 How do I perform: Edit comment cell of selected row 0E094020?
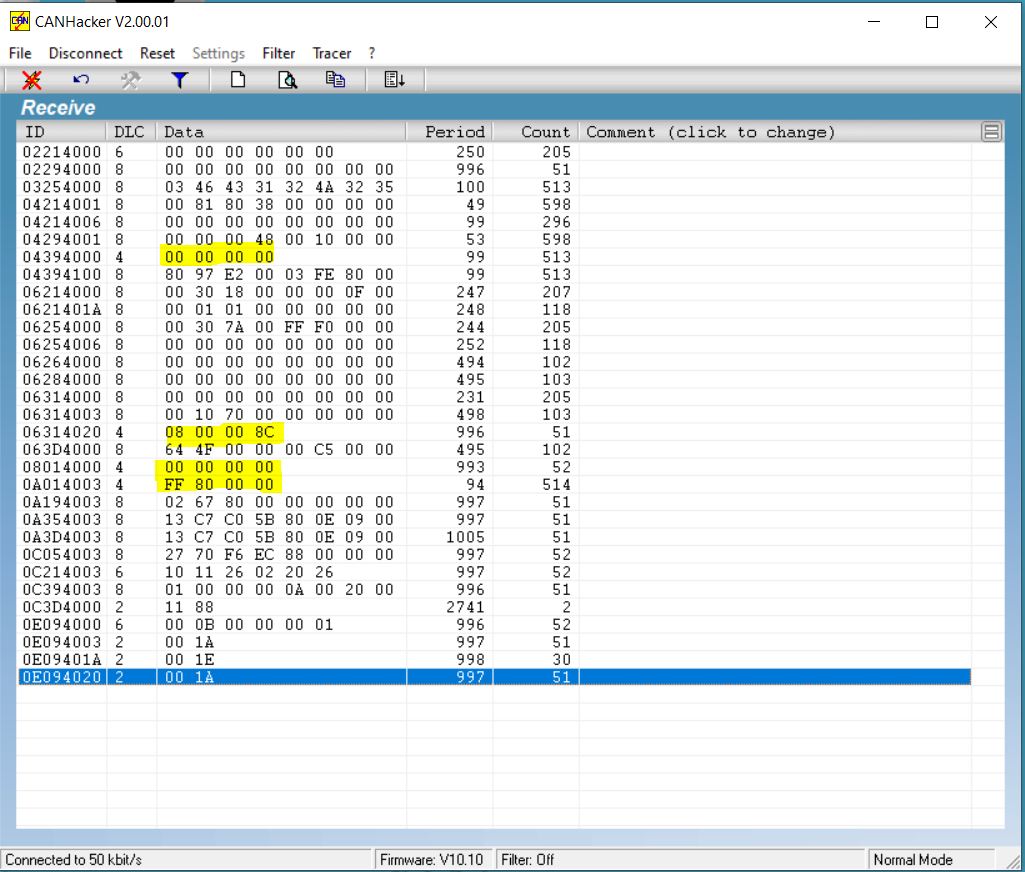(x=775, y=677)
